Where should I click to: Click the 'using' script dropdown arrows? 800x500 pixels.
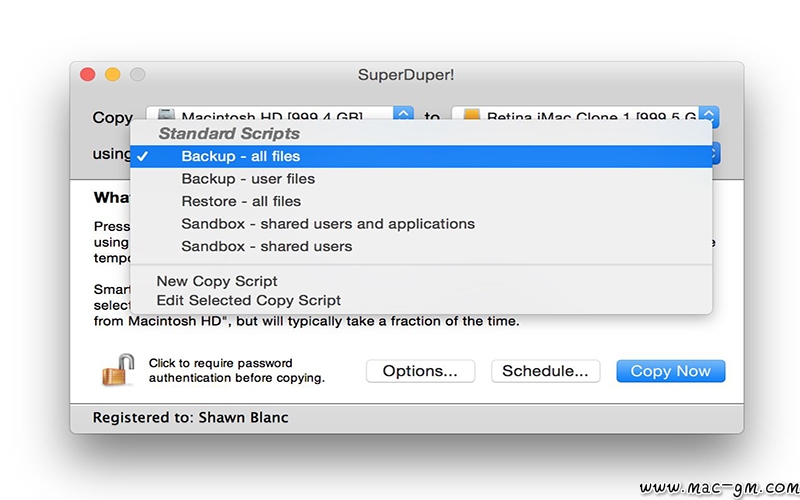click(x=715, y=153)
